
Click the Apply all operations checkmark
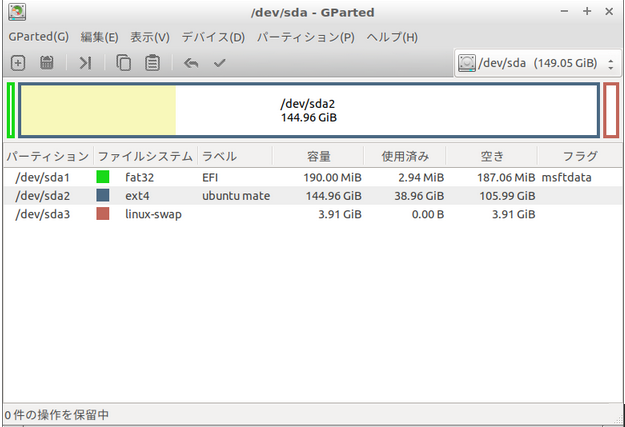220,63
